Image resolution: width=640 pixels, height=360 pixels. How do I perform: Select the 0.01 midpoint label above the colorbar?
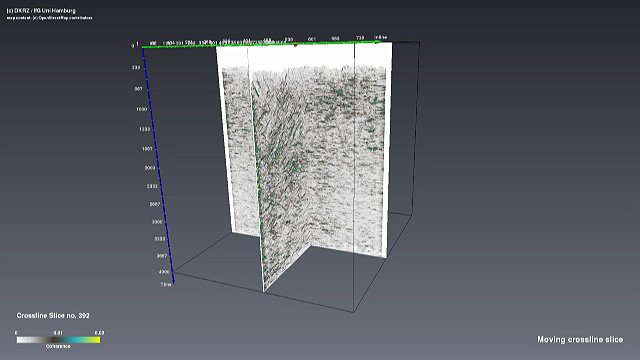point(58,333)
